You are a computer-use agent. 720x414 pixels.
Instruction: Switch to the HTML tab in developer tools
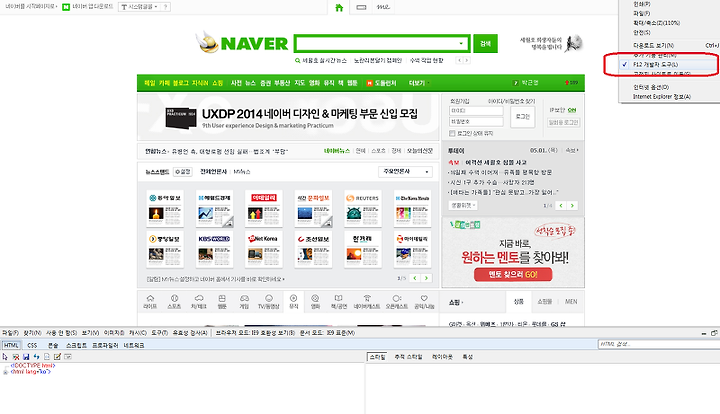(x=11, y=345)
